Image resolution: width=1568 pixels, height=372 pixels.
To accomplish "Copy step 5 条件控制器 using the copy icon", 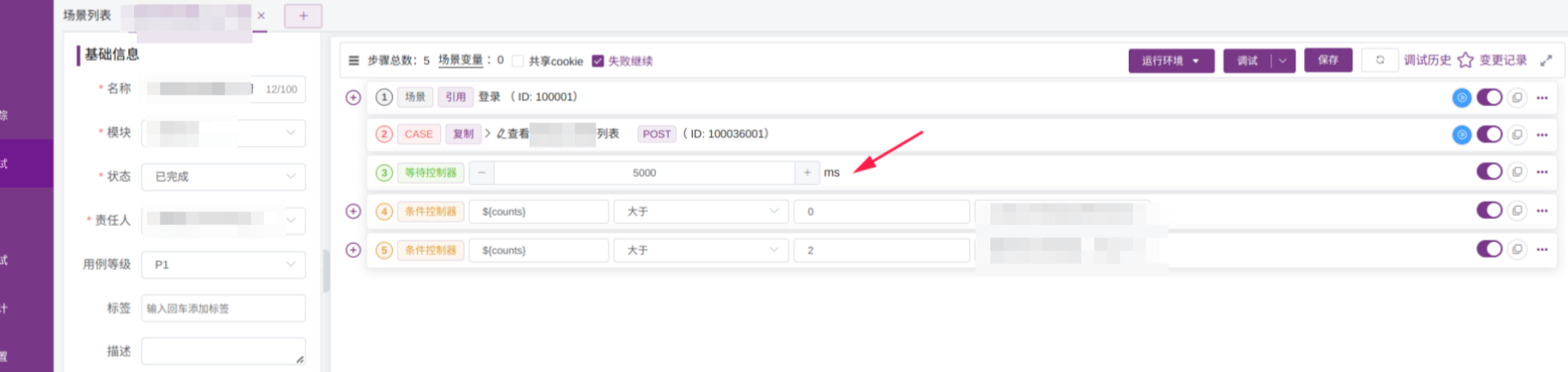I will (x=1517, y=249).
